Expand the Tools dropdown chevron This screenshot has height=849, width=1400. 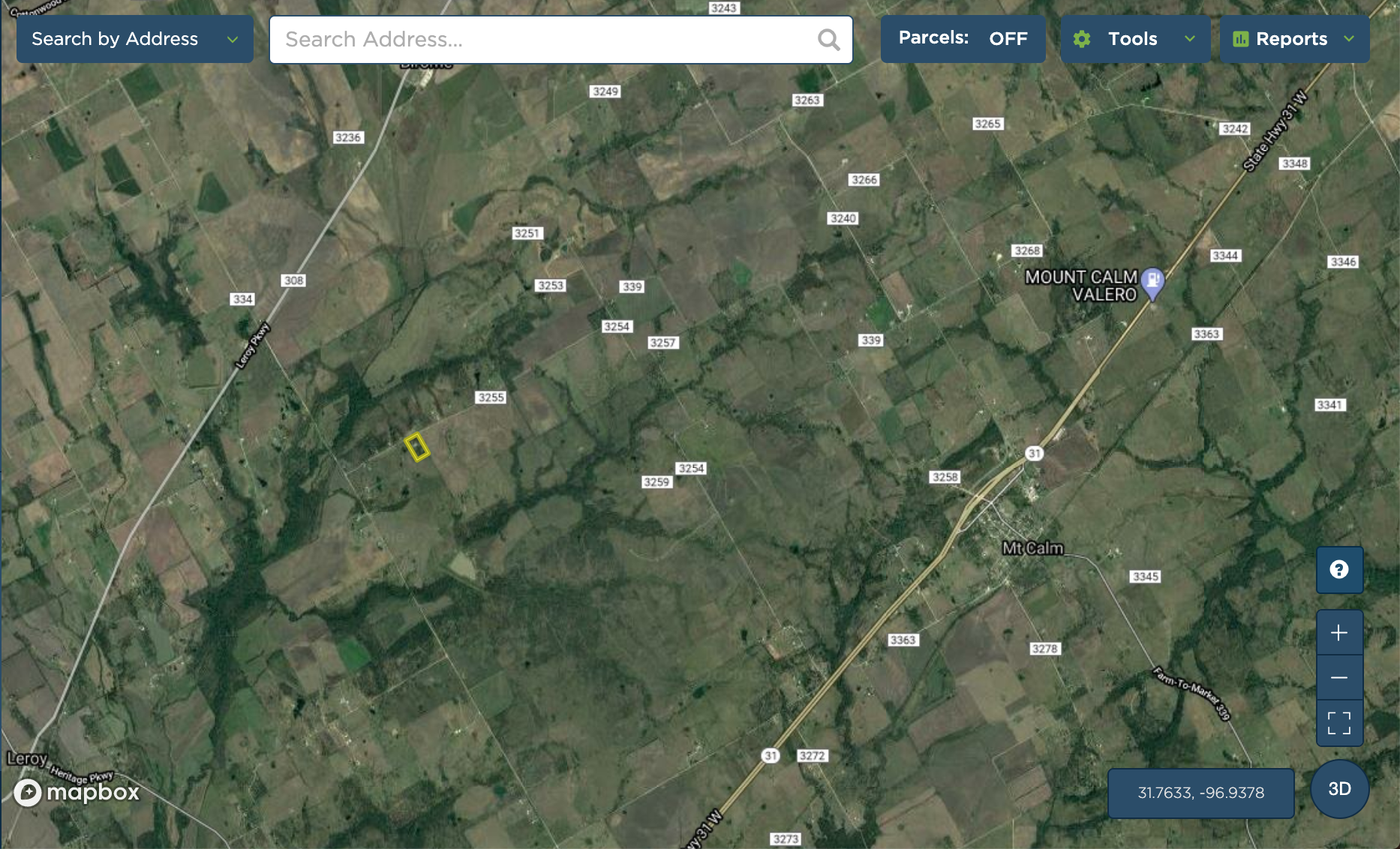coord(1190,39)
